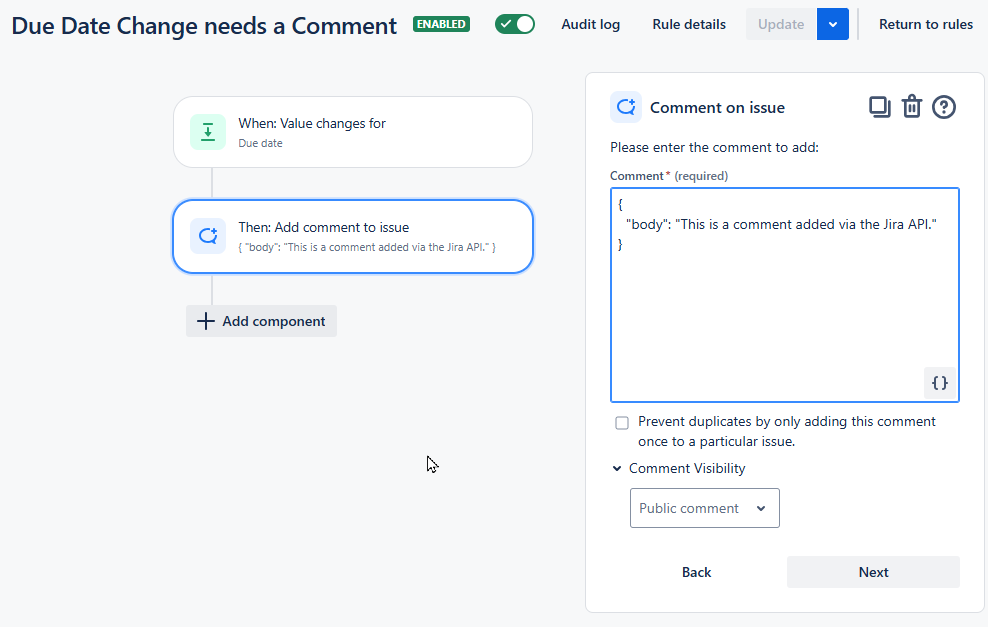
Task: Open the Audit log
Action: point(590,25)
